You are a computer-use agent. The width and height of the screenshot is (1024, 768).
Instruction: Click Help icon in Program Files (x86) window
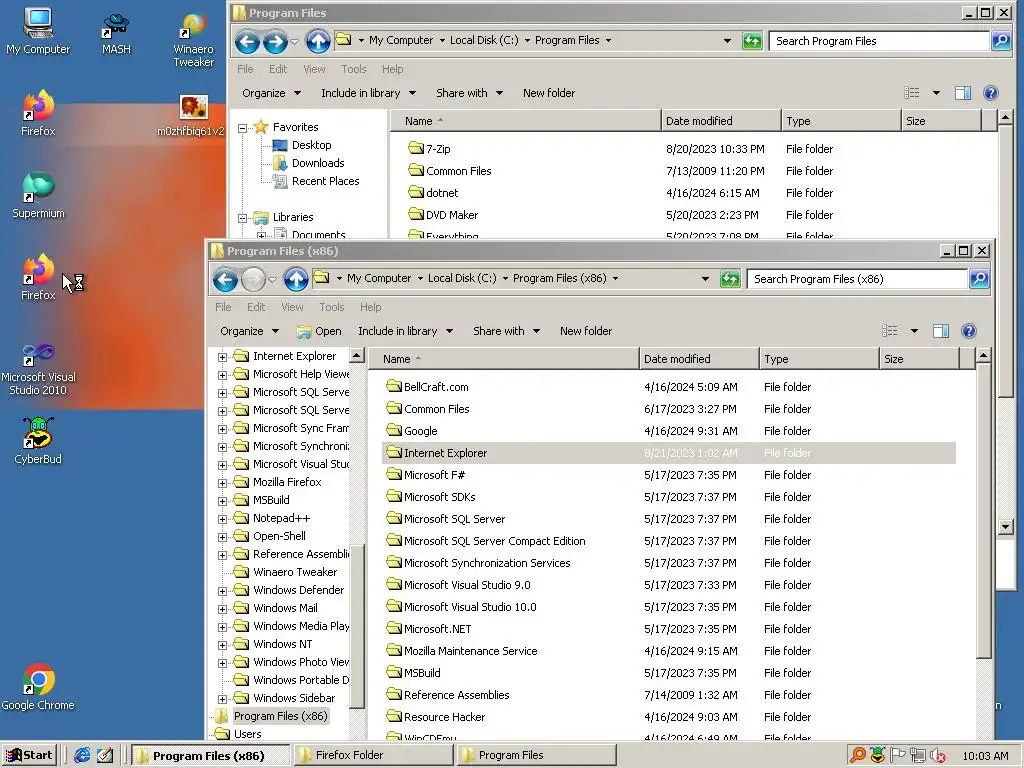tap(969, 331)
